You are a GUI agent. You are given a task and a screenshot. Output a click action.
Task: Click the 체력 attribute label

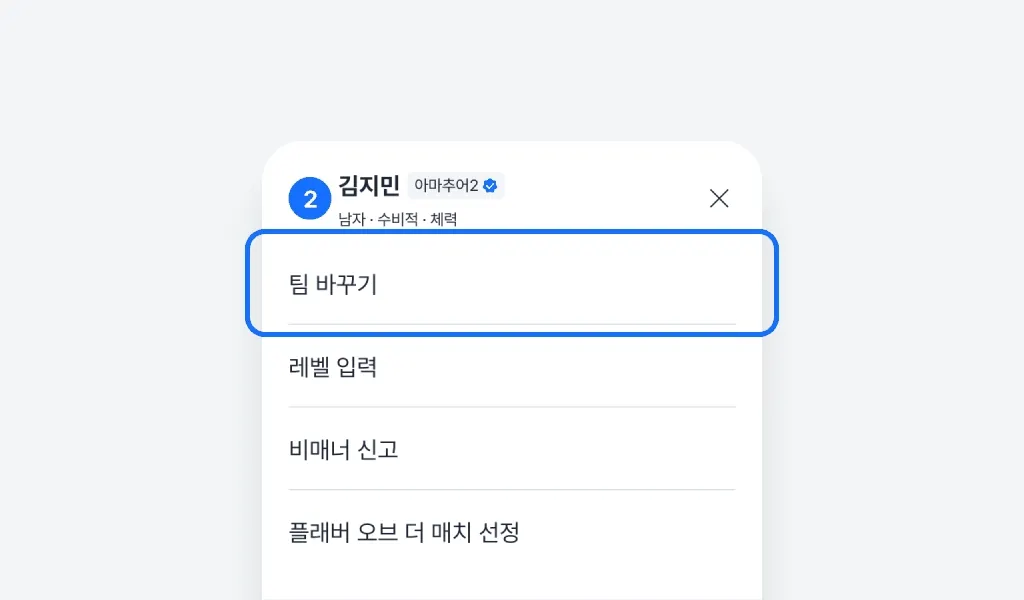444,218
